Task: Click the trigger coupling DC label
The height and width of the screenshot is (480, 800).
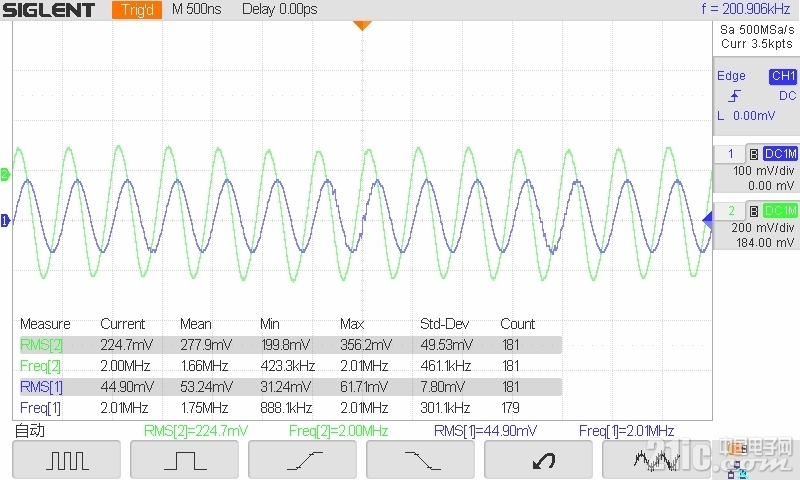Action: click(787, 96)
